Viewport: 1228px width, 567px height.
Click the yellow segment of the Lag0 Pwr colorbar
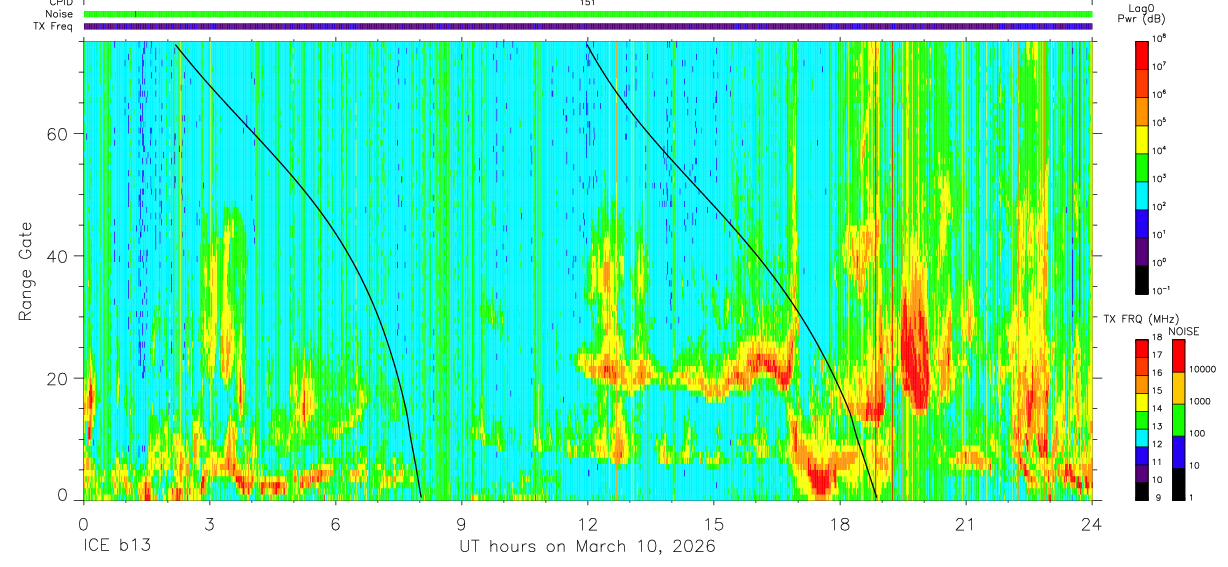pos(1142,140)
